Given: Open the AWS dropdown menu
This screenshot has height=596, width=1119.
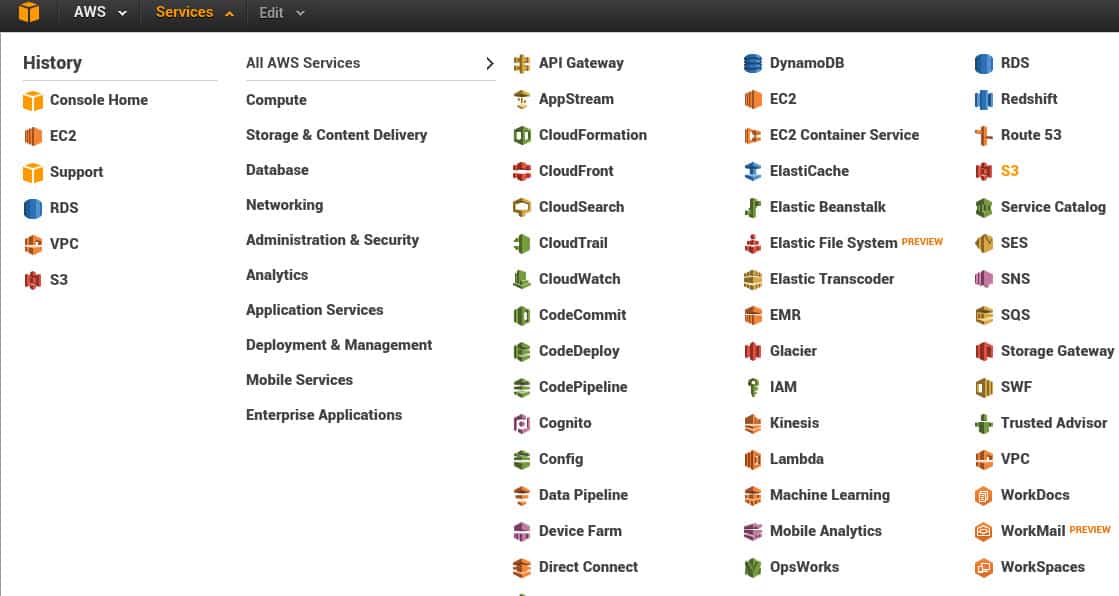Looking at the screenshot, I should 100,13.
